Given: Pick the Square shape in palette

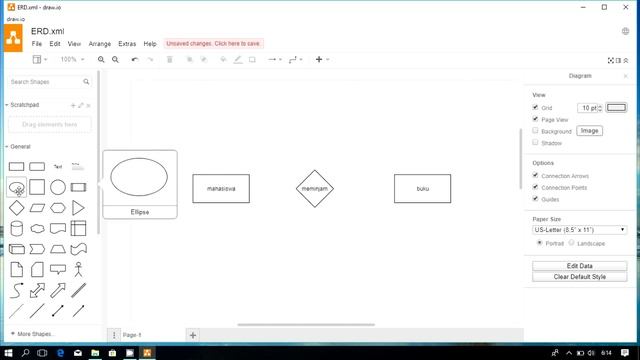Looking at the screenshot, I should [37, 187].
